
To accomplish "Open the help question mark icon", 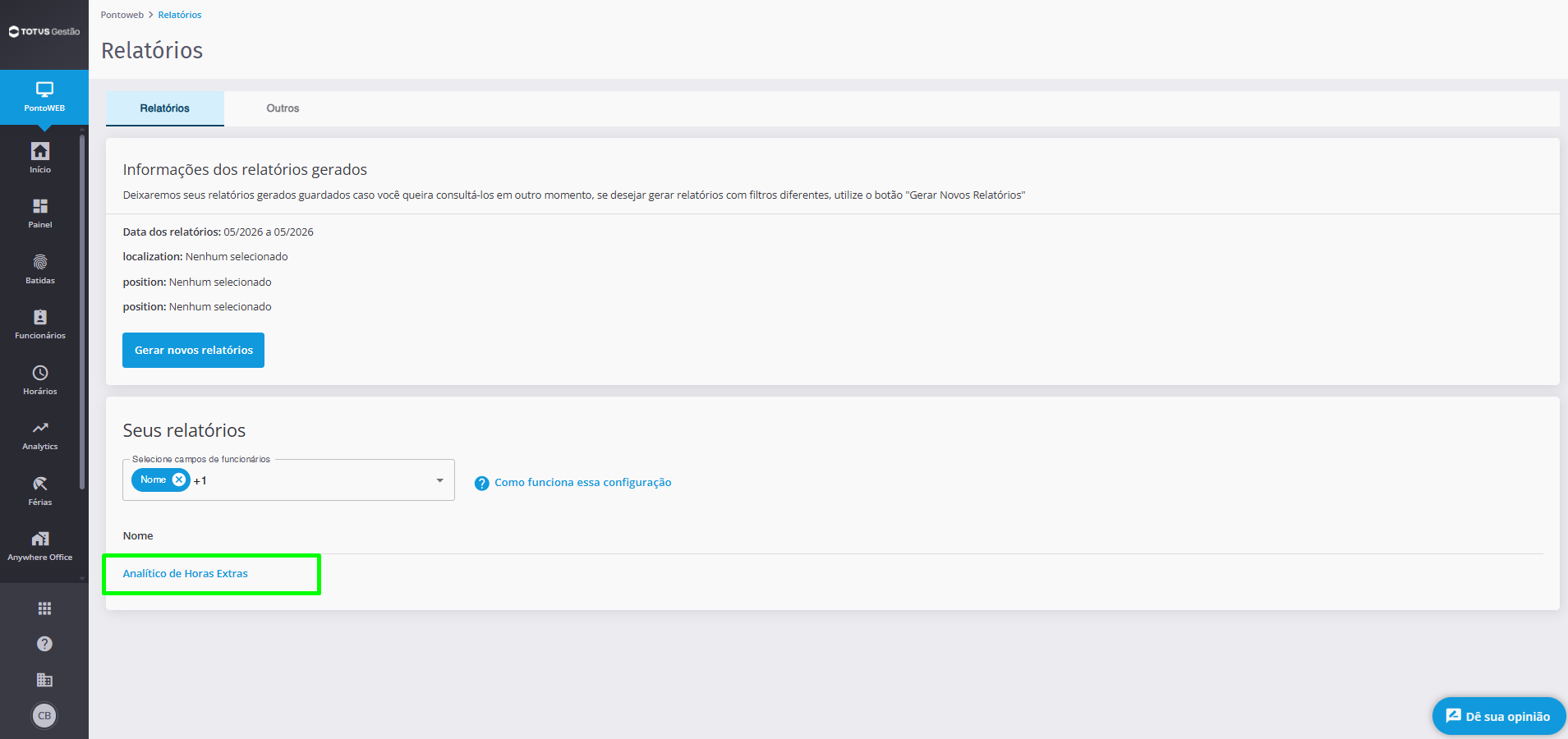I will coord(44,644).
